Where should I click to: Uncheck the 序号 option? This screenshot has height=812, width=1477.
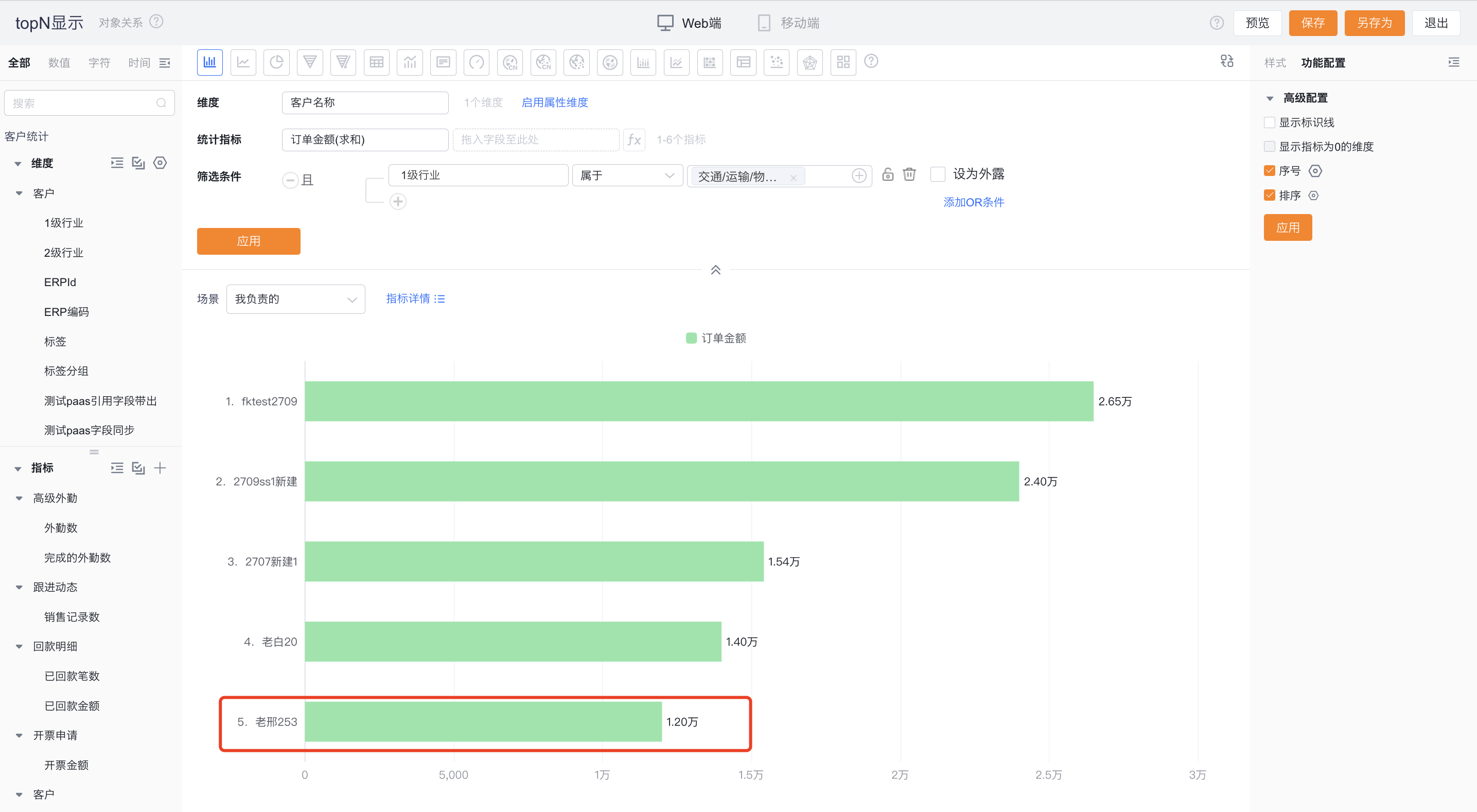coord(1269,170)
